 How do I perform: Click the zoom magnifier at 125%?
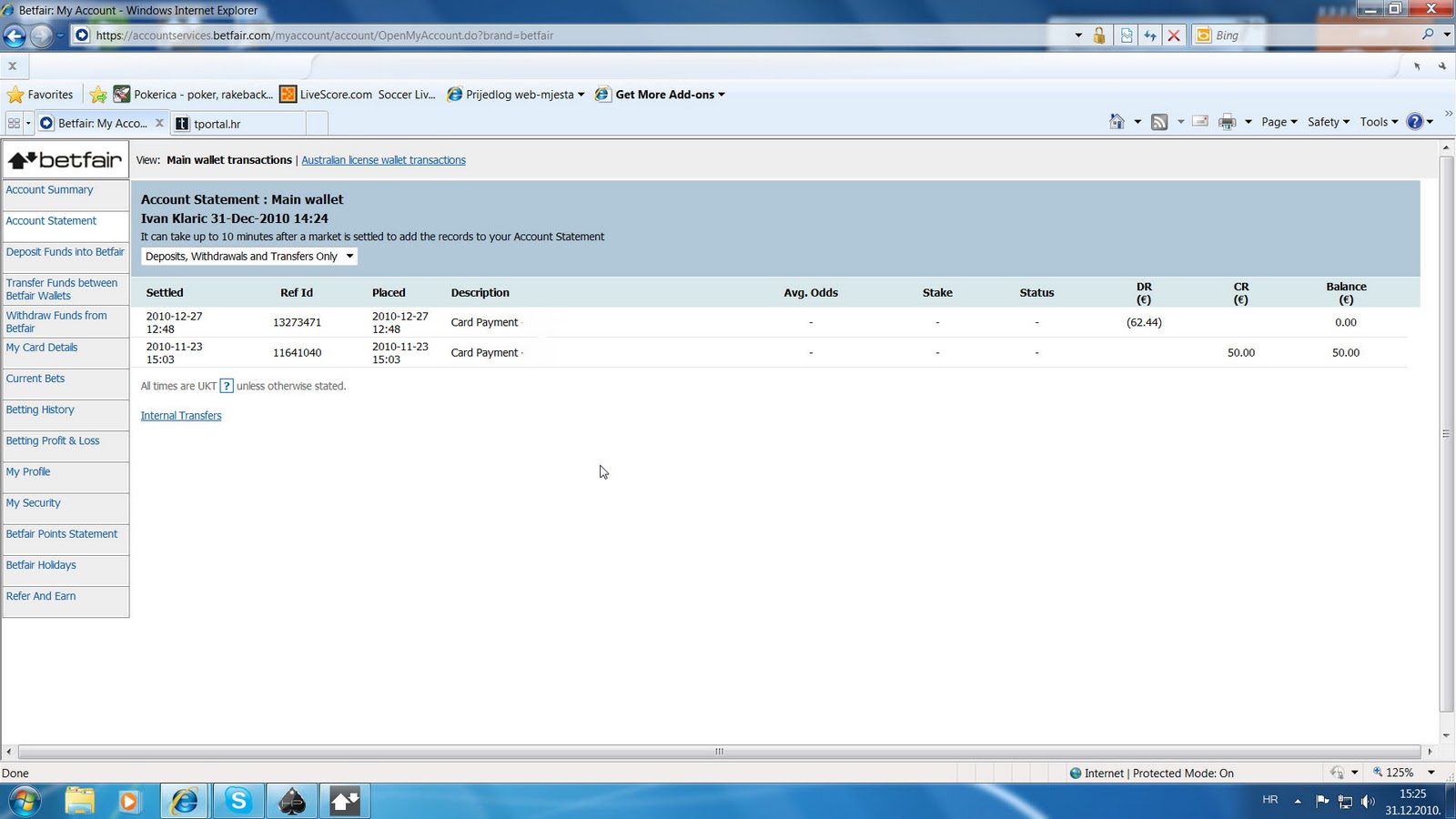(x=1378, y=773)
